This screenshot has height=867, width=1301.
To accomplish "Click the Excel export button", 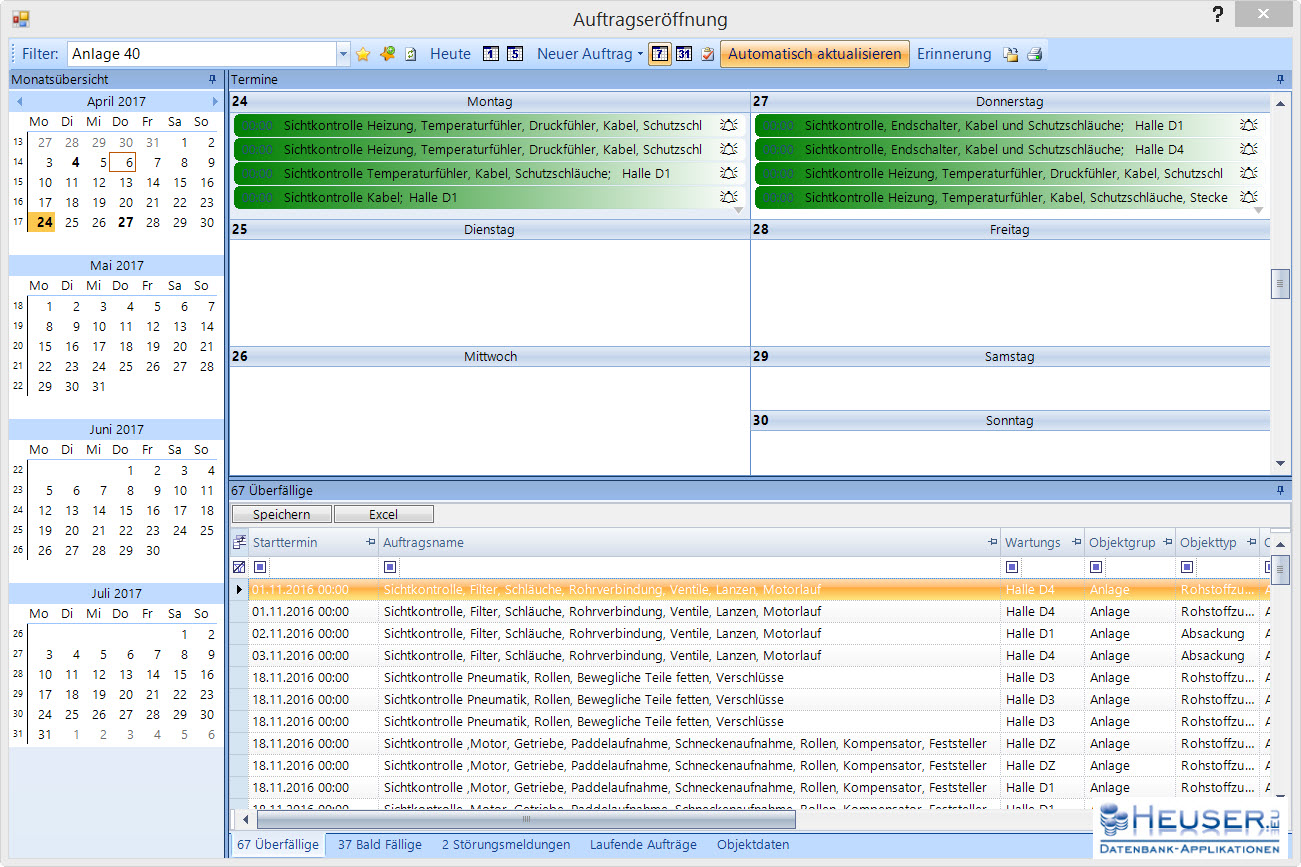I will (383, 514).
